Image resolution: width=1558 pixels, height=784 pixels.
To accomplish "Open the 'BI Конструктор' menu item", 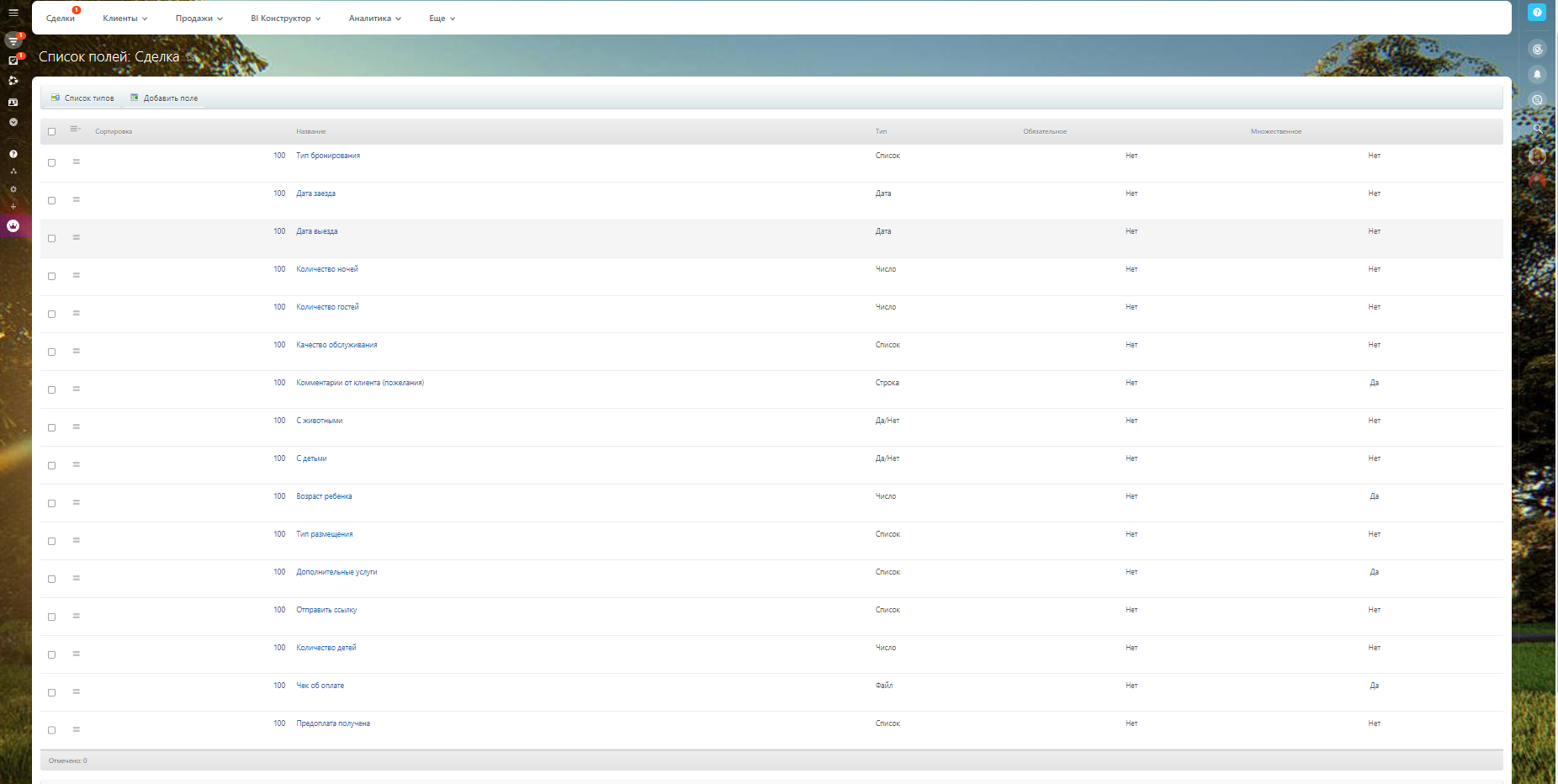I will (x=285, y=19).
